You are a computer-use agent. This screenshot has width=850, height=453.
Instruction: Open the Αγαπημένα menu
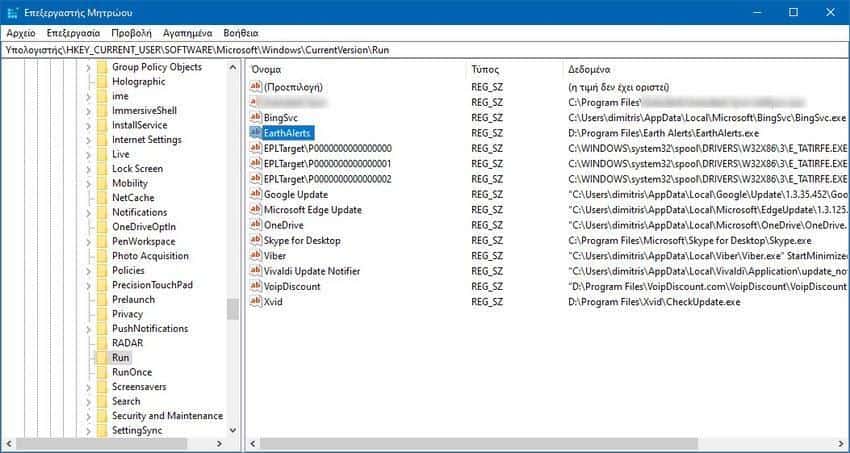click(188, 33)
